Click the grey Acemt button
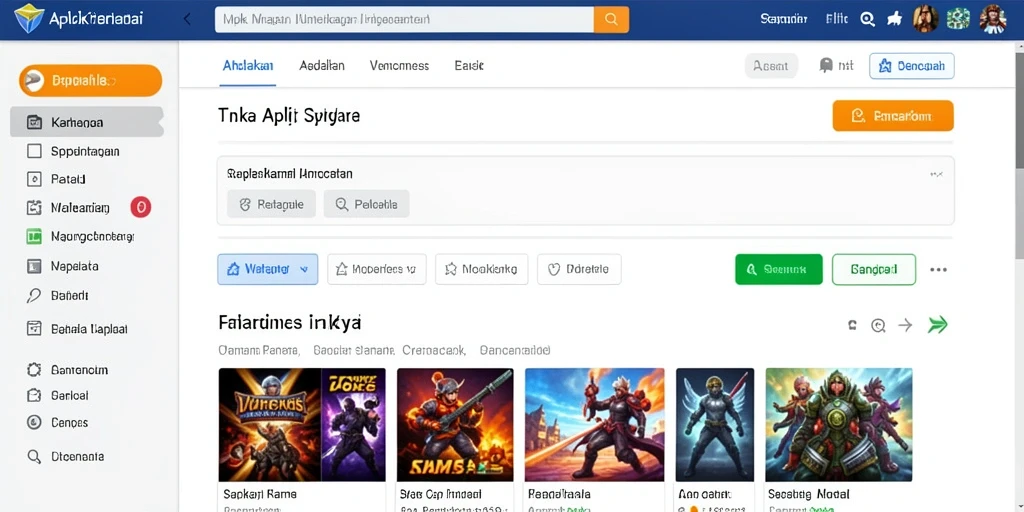The height and width of the screenshot is (512, 1024). (771, 66)
